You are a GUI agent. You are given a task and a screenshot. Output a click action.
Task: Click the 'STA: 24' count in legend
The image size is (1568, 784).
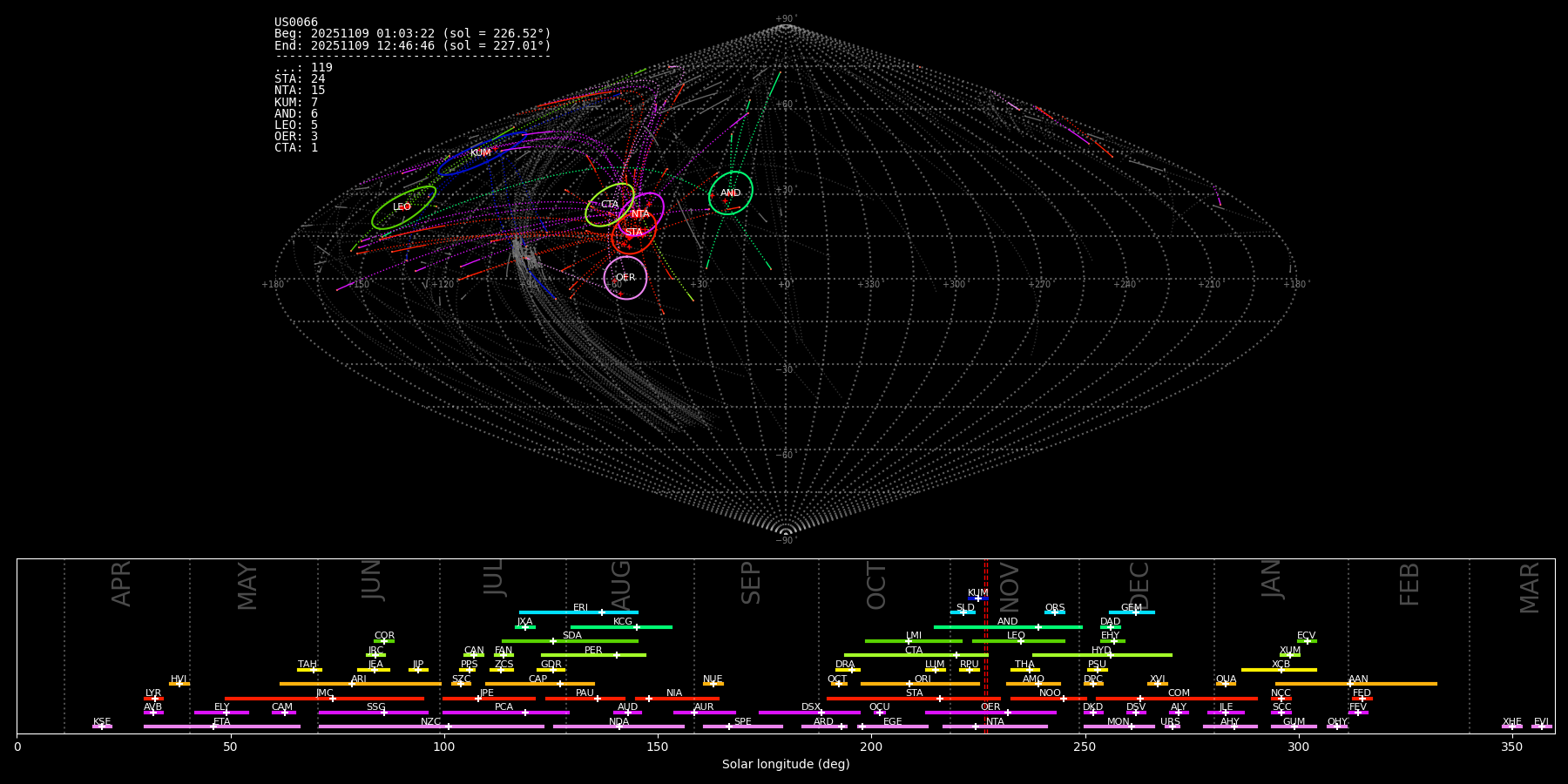(x=300, y=79)
